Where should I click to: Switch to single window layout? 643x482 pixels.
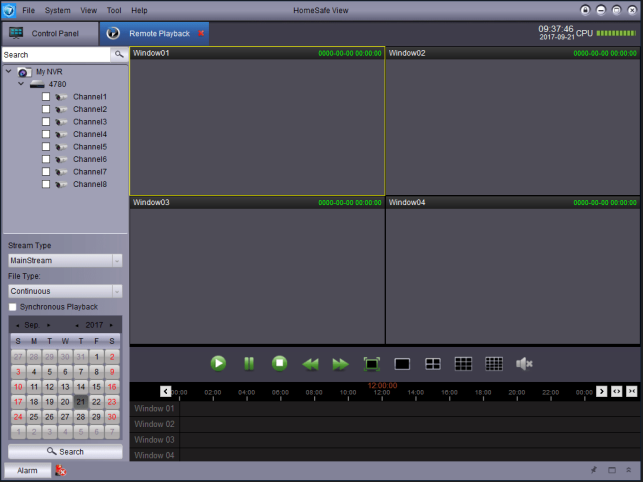tap(402, 364)
